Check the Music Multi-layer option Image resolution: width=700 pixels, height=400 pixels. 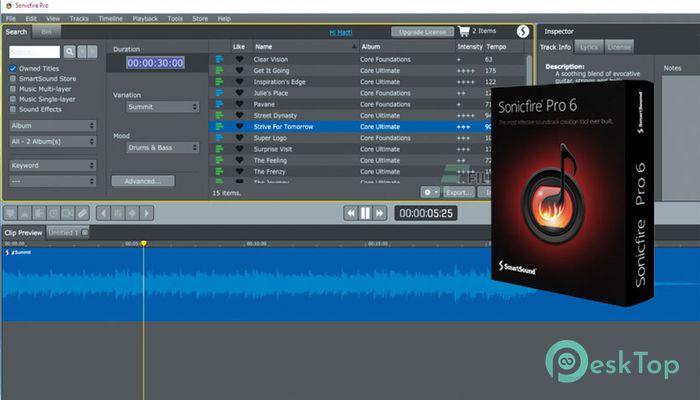tap(13, 89)
